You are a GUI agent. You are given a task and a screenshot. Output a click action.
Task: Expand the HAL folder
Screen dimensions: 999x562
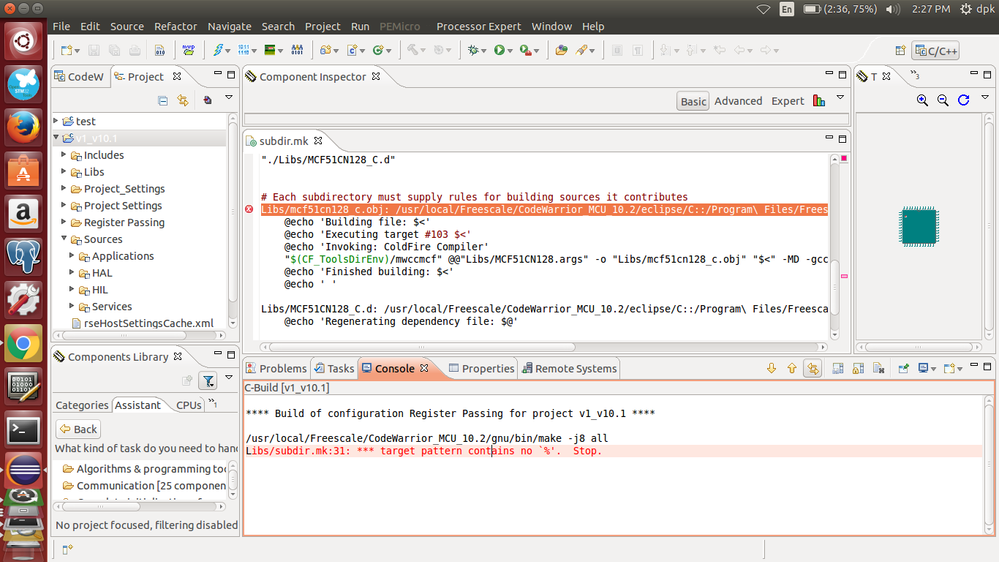click(x=72, y=272)
